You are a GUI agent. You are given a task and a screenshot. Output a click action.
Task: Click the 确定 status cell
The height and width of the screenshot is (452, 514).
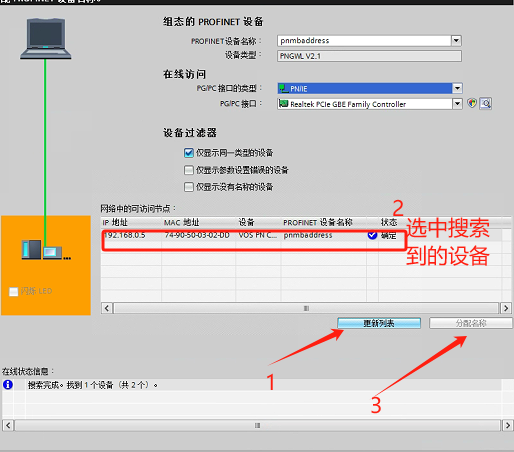coord(388,235)
